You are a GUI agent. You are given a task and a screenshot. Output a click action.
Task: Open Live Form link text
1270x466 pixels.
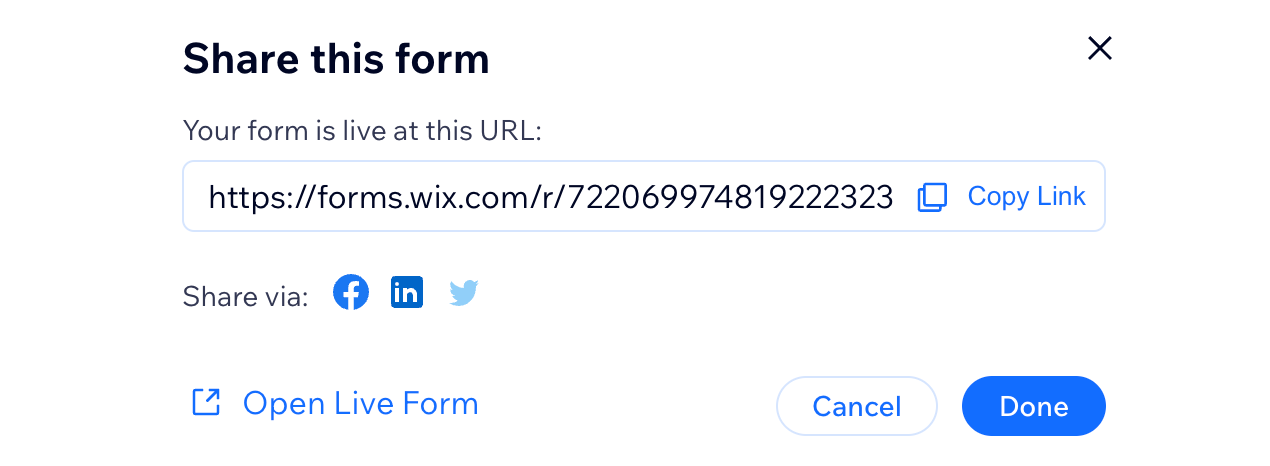(x=360, y=404)
